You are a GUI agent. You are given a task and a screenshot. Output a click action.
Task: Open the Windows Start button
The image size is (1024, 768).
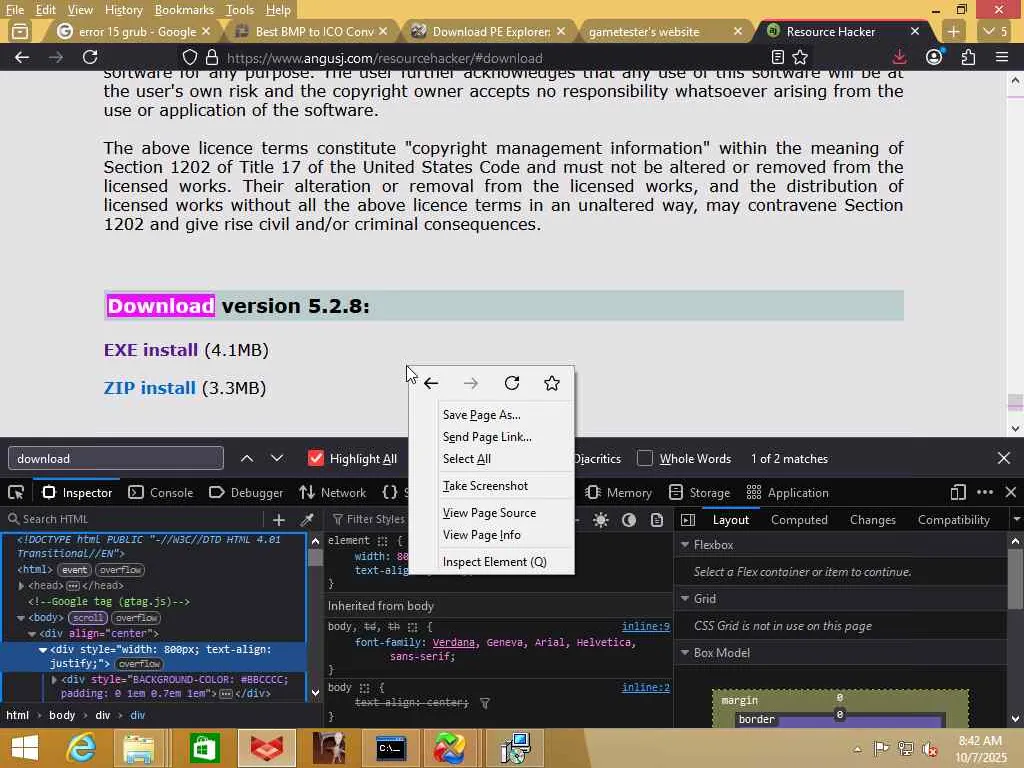25,748
